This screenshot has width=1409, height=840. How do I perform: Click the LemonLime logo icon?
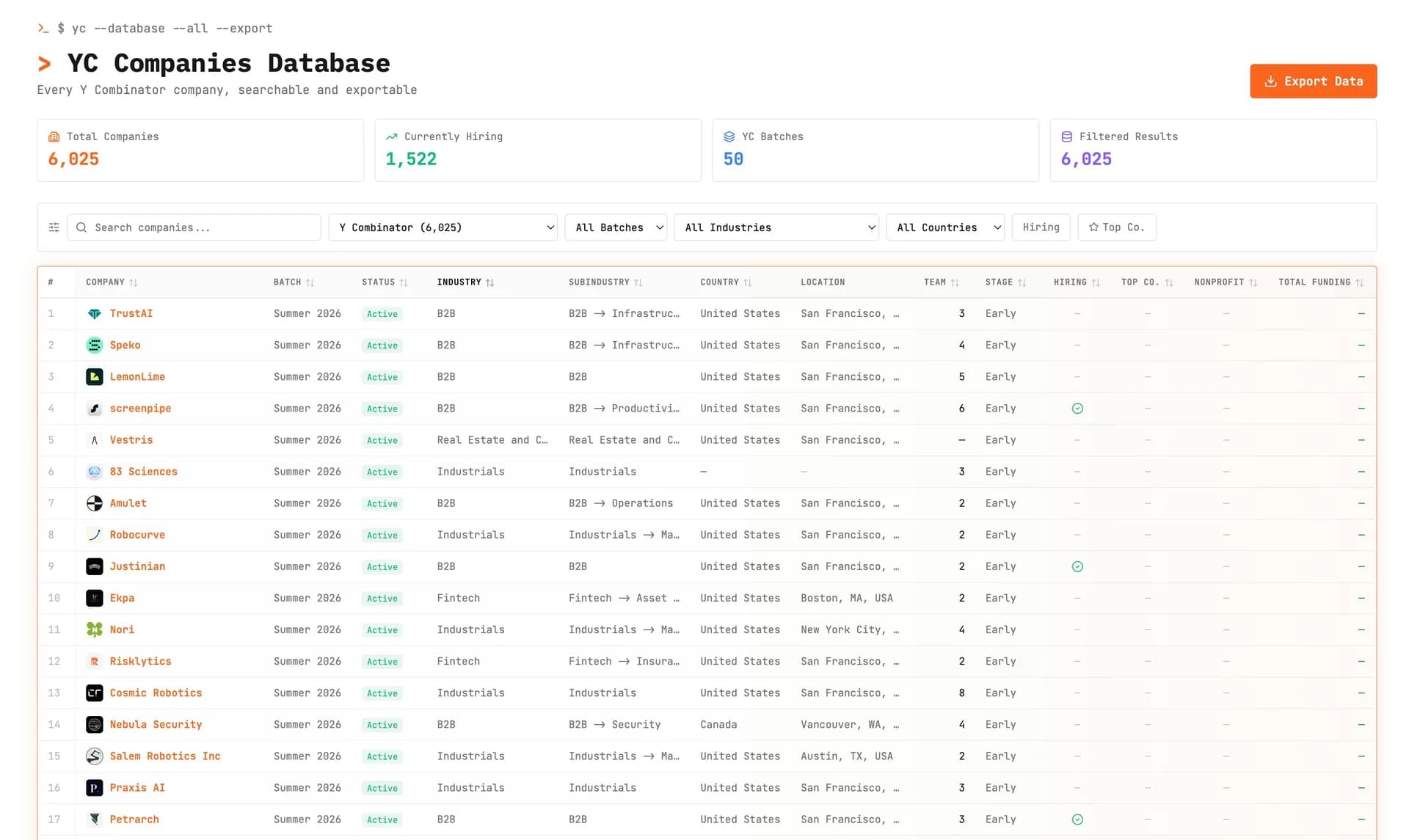point(94,377)
